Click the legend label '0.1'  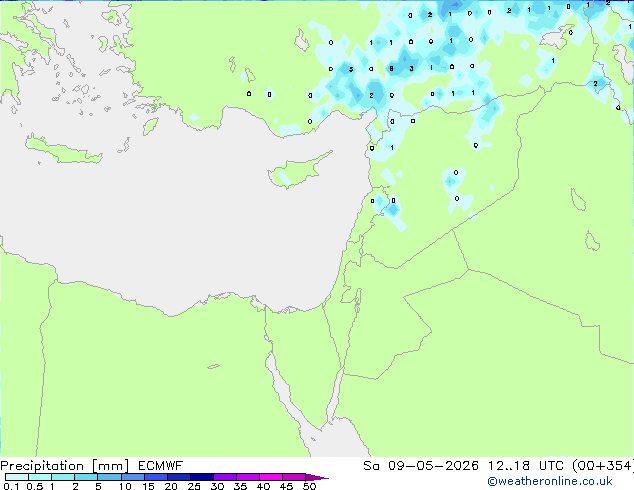(11, 486)
